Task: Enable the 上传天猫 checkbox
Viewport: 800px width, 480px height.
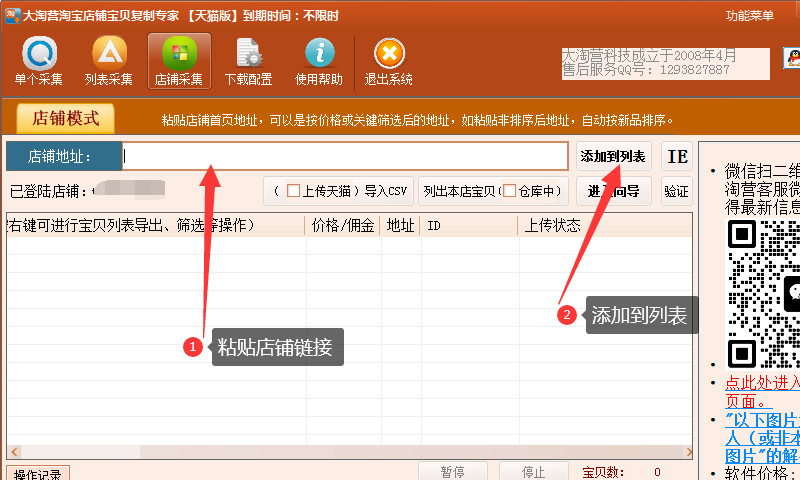Action: tap(294, 190)
